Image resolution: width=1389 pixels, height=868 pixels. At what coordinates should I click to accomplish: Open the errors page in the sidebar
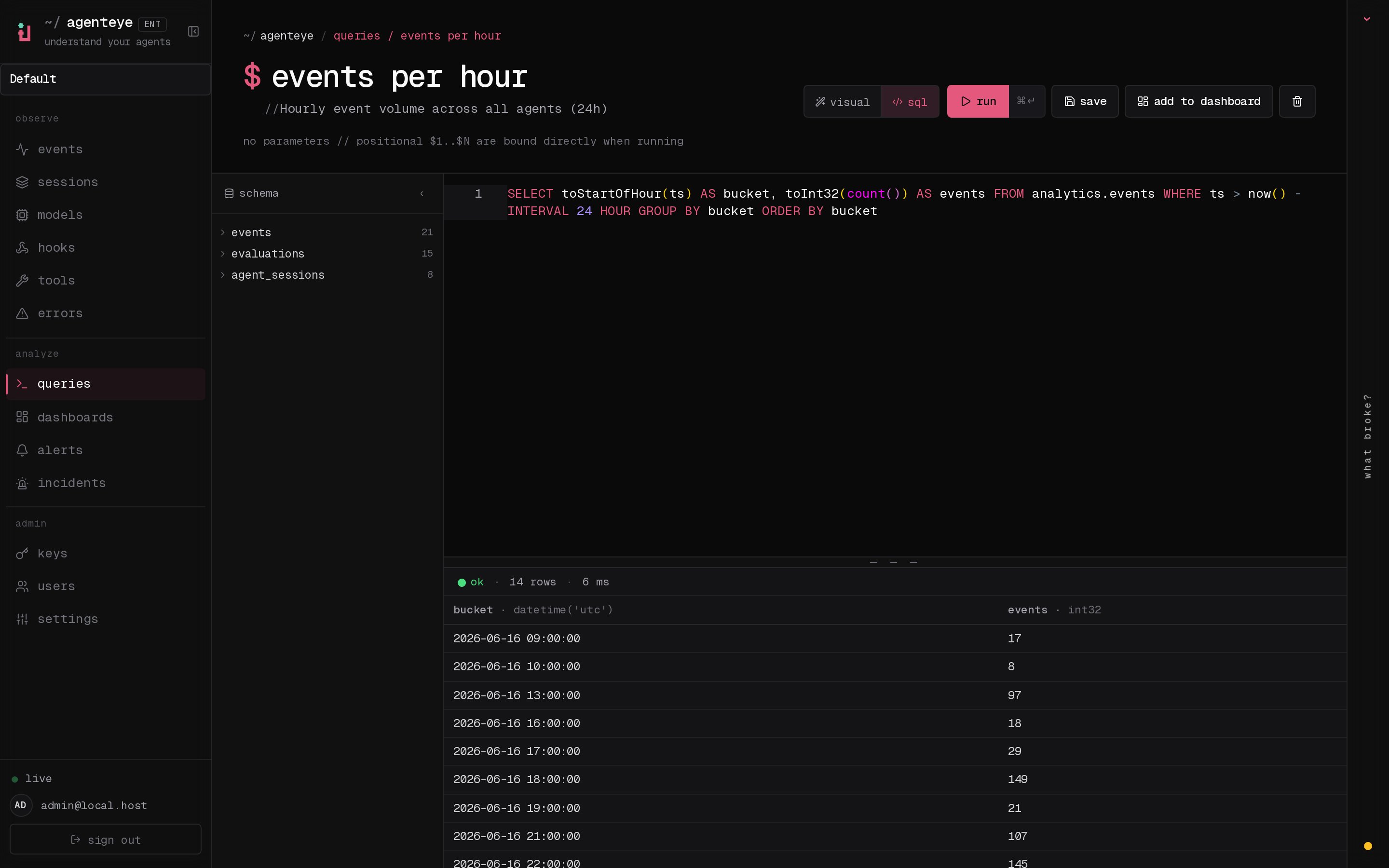click(x=106, y=313)
